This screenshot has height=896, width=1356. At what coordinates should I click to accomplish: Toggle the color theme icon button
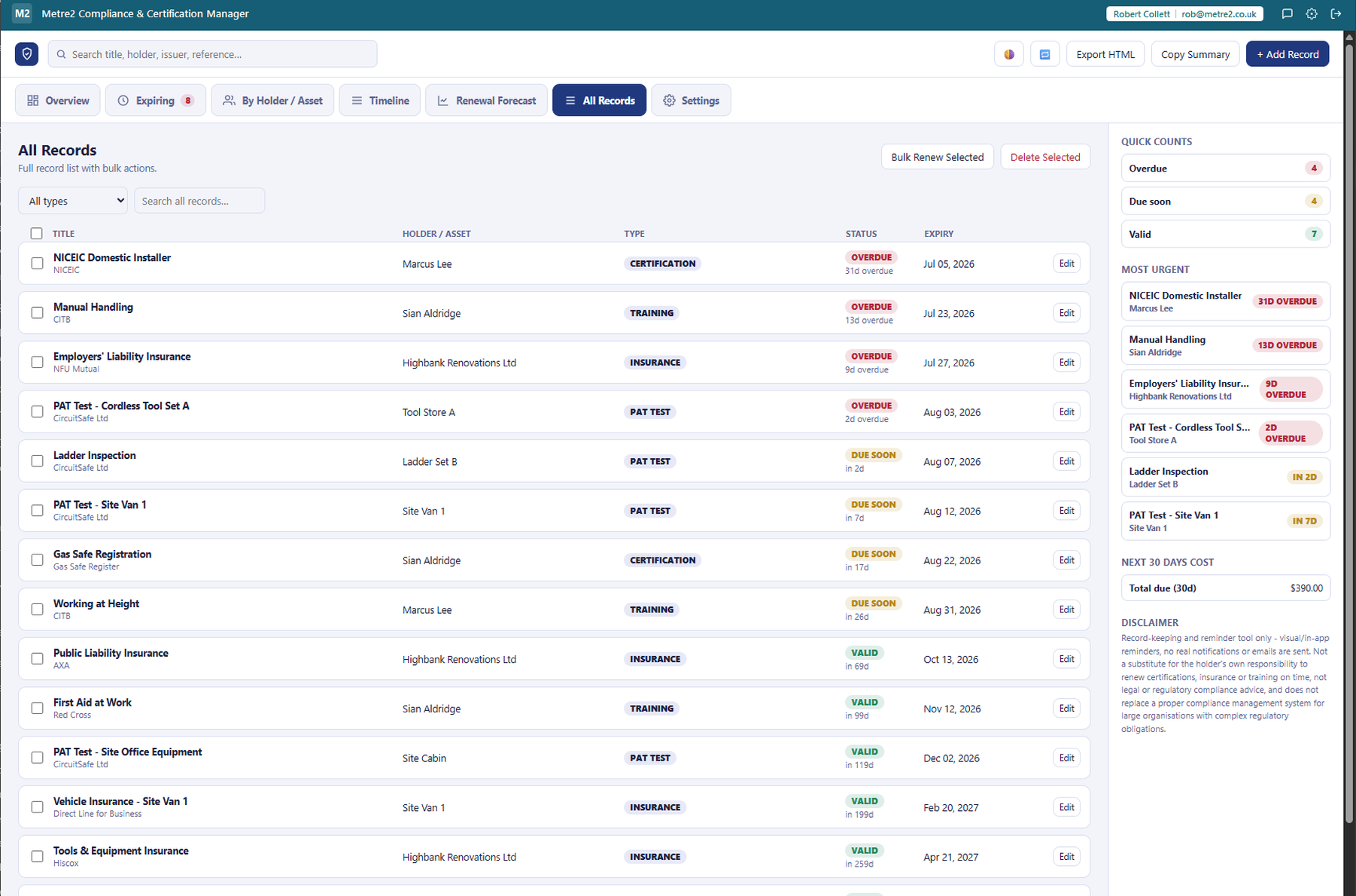click(1009, 54)
